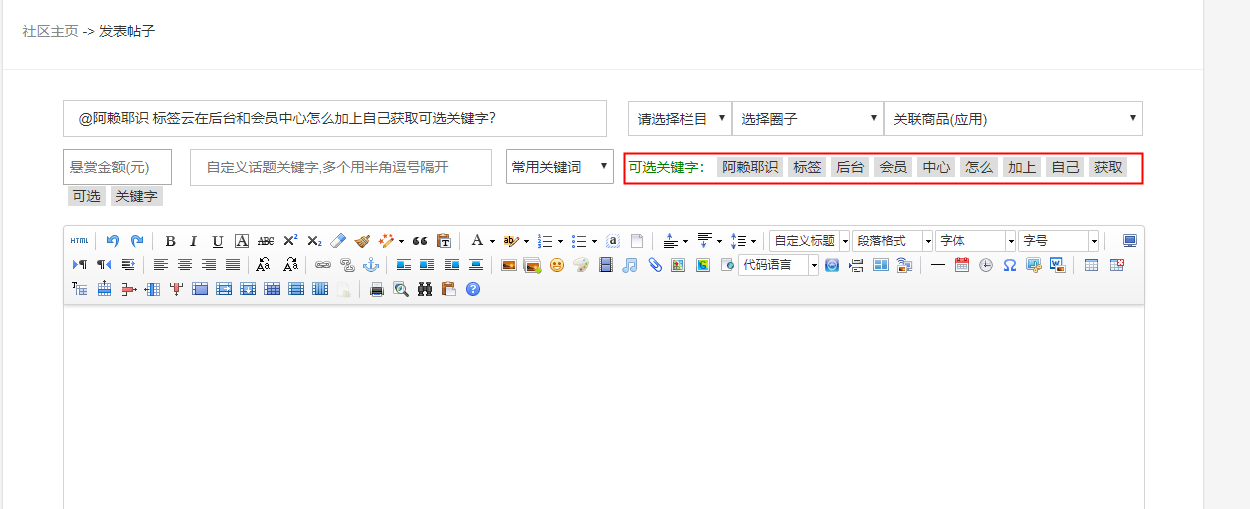Screen dimensions: 1250x509
Task: Expand the 选择圈子 dropdown
Action: point(807,119)
